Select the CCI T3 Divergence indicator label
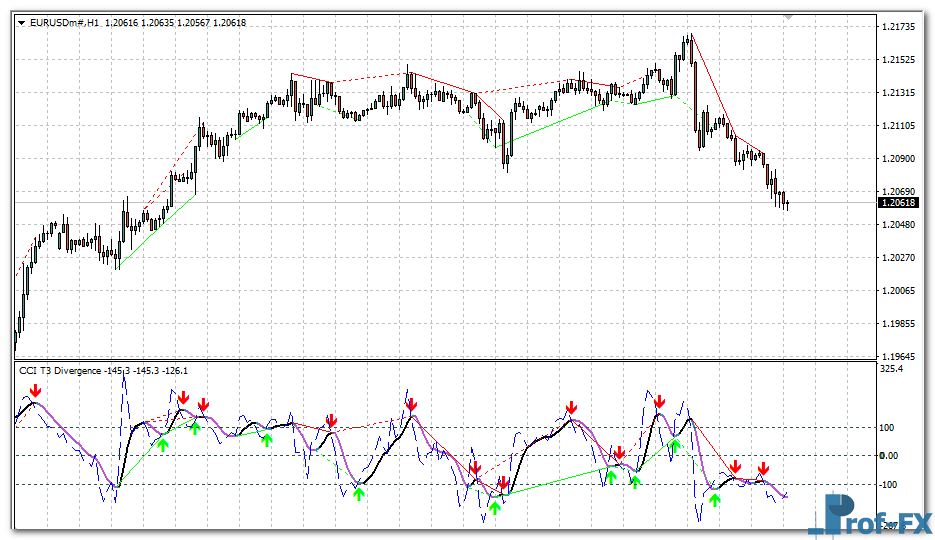Viewport: 935px width, 540px height. [60, 371]
